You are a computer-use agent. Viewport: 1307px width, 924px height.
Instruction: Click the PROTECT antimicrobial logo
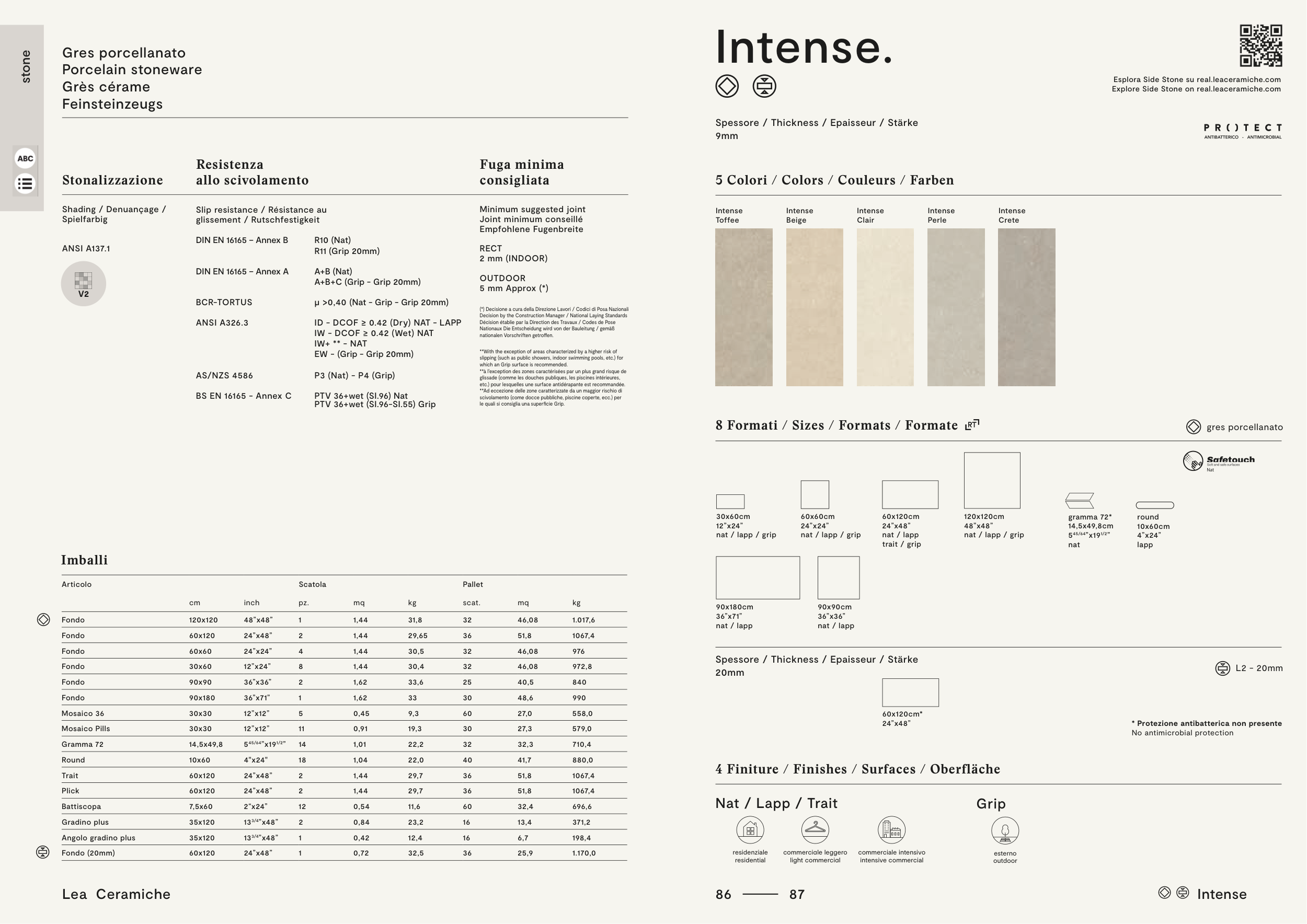pyautogui.click(x=1242, y=131)
